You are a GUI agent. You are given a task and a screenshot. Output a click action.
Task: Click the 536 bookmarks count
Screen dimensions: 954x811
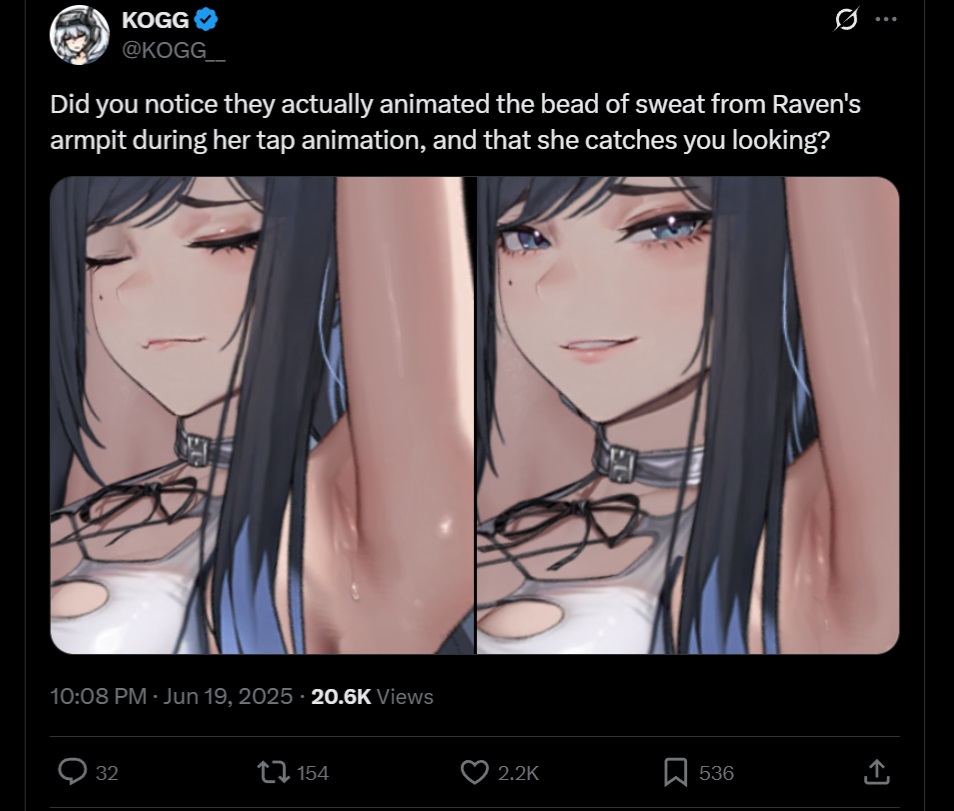716,773
